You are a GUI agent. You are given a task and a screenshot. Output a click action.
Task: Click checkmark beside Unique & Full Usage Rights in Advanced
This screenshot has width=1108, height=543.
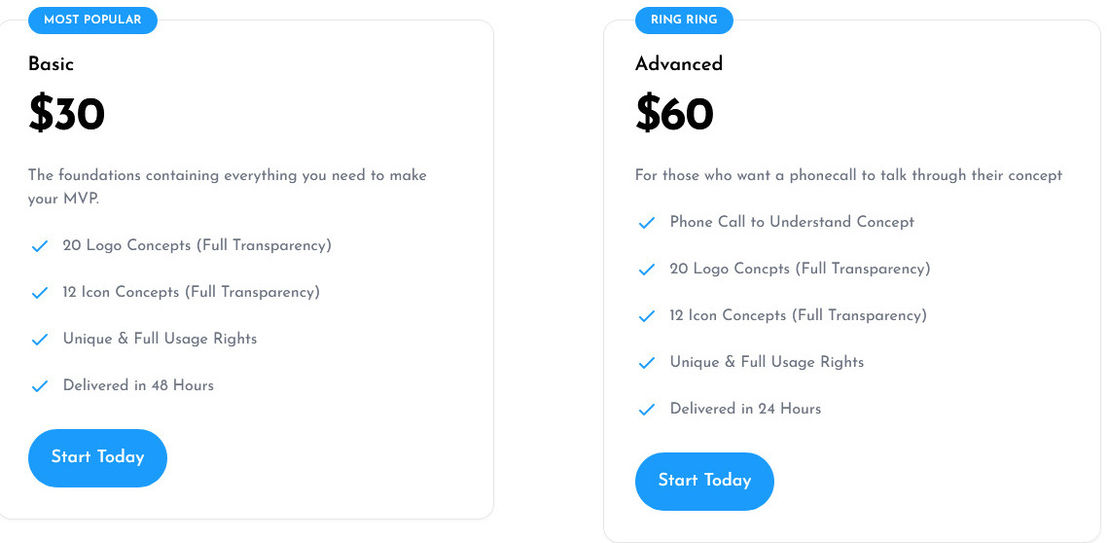(x=647, y=363)
